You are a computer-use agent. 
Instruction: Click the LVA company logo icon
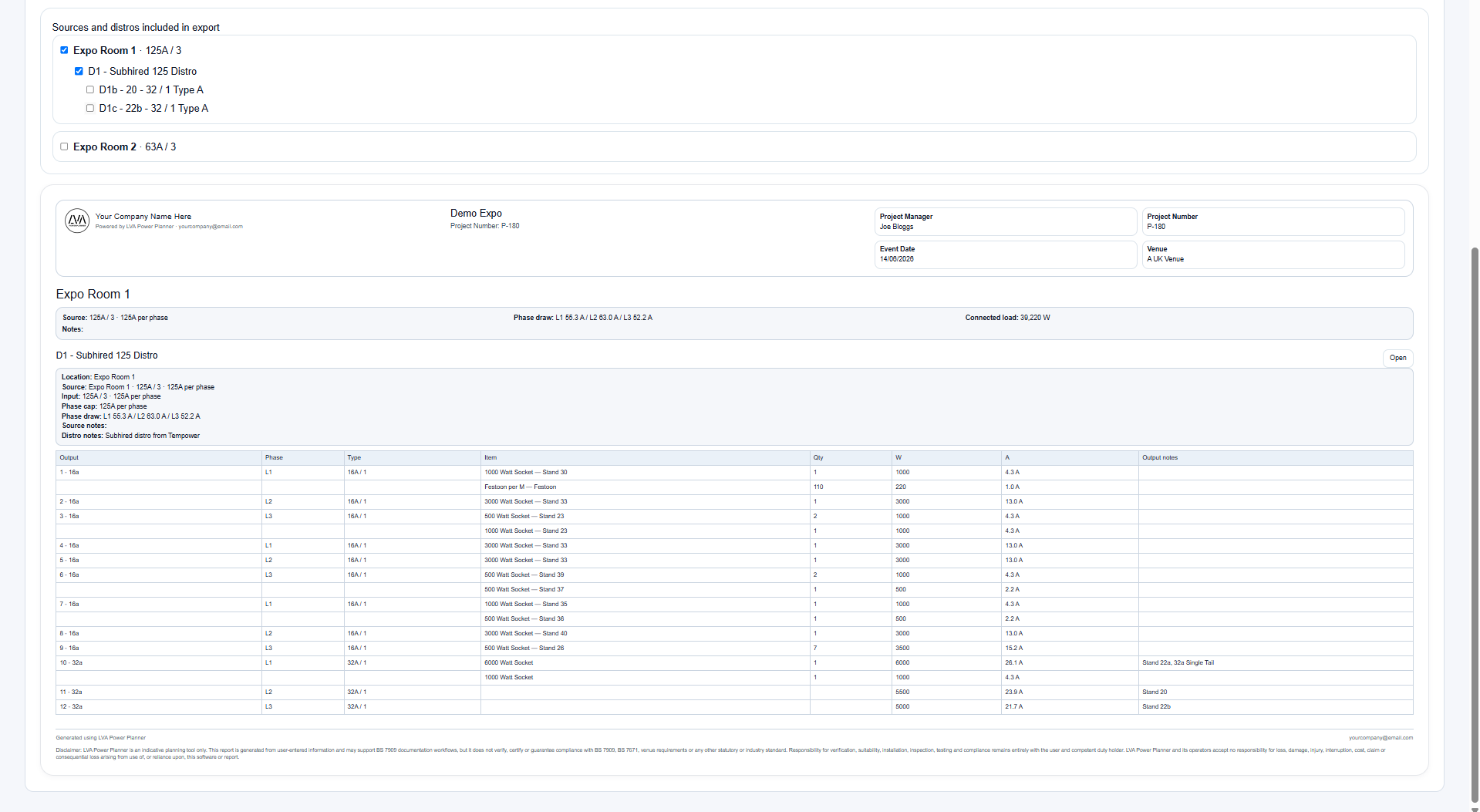[77, 221]
